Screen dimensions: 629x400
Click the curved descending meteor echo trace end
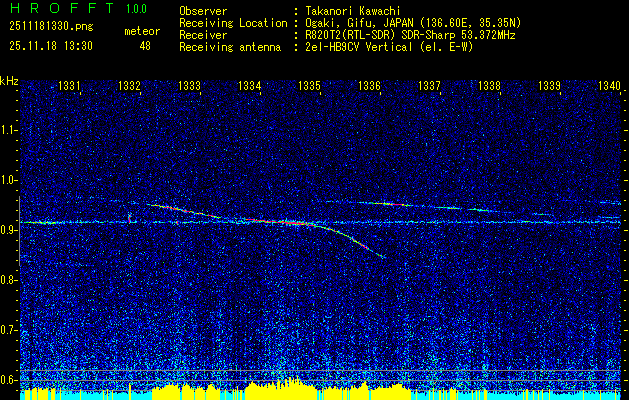pyautogui.click(x=382, y=256)
